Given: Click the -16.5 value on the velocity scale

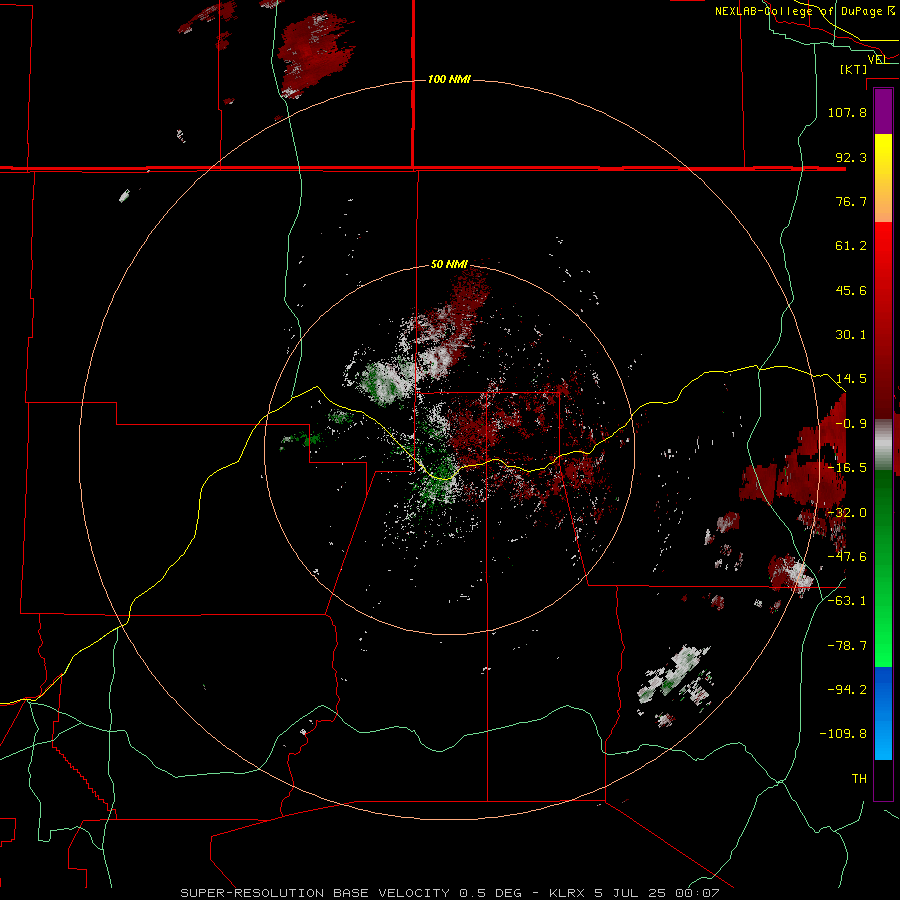Looking at the screenshot, I should pyautogui.click(x=847, y=468).
